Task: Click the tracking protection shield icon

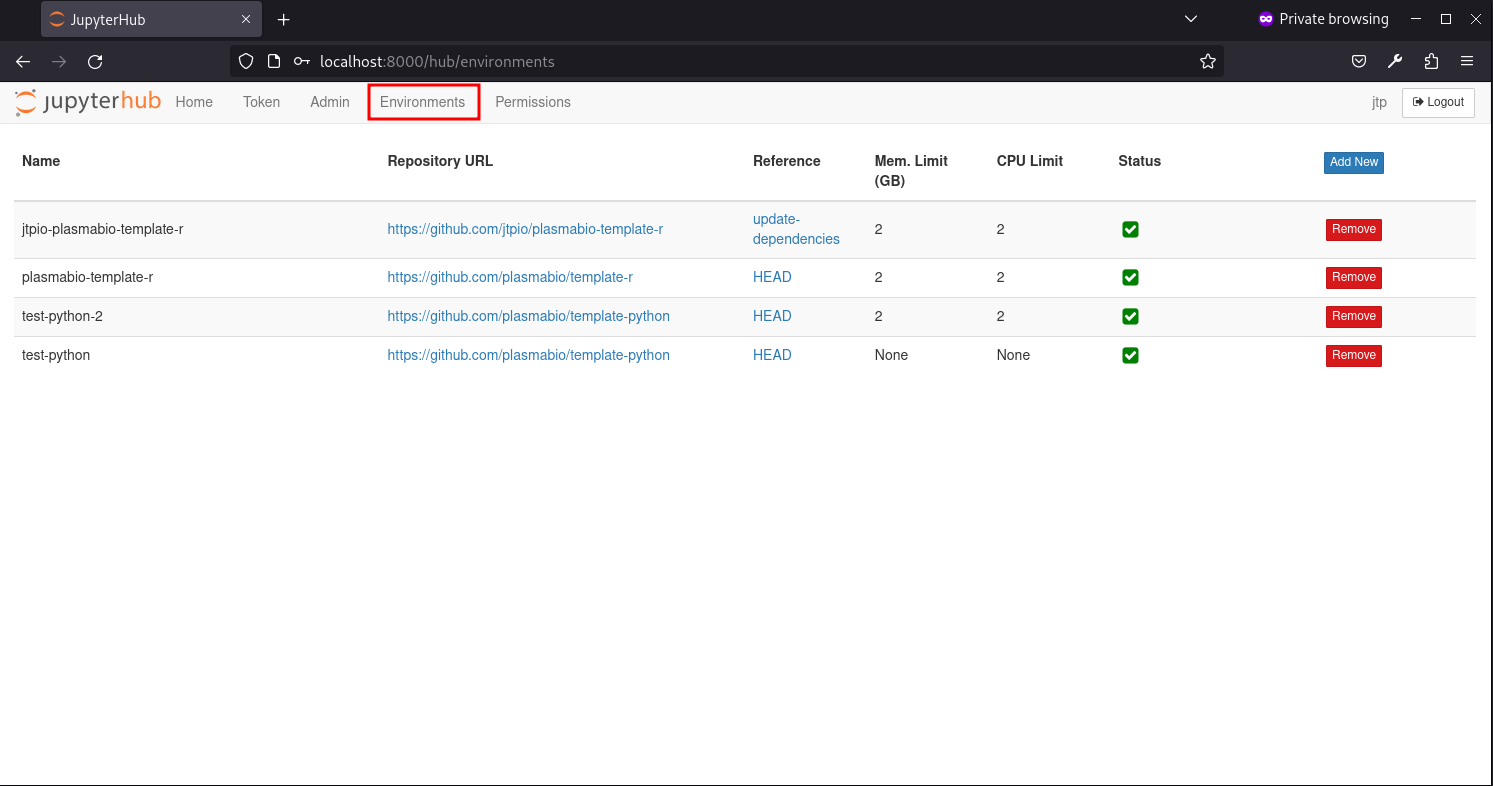Action: (246, 61)
